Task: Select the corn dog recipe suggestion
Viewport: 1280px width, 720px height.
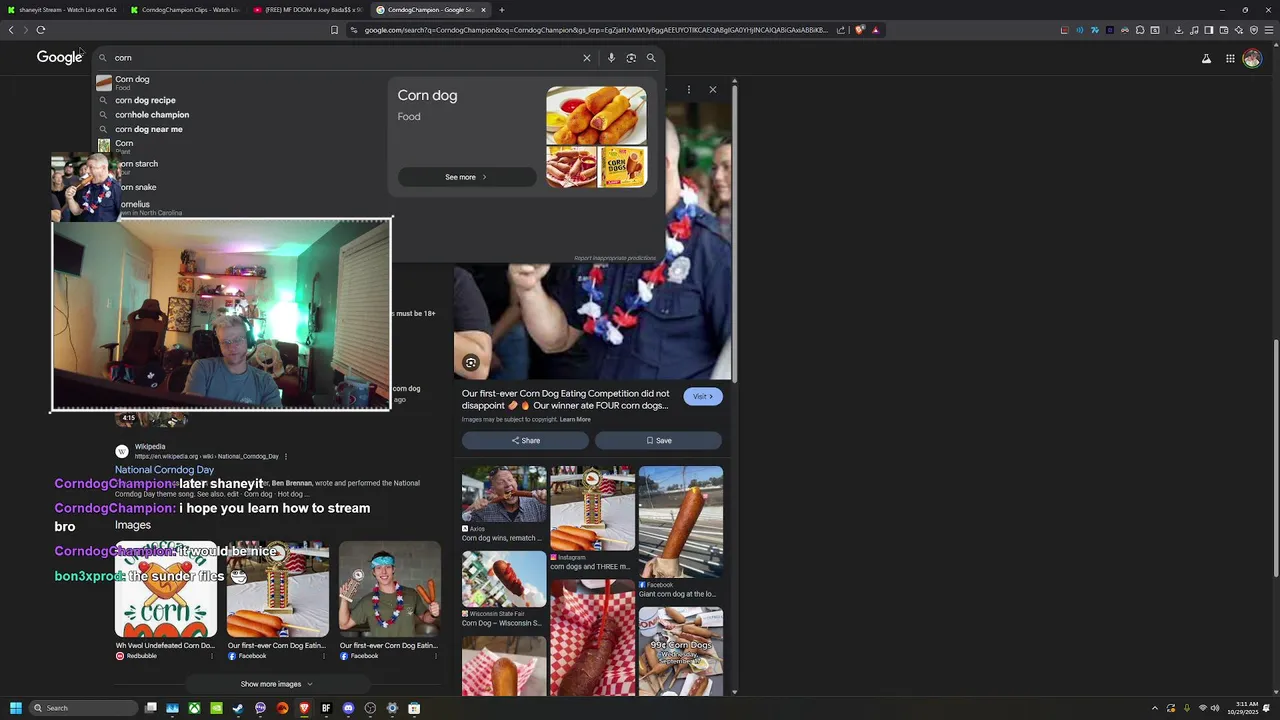Action: (237, 100)
